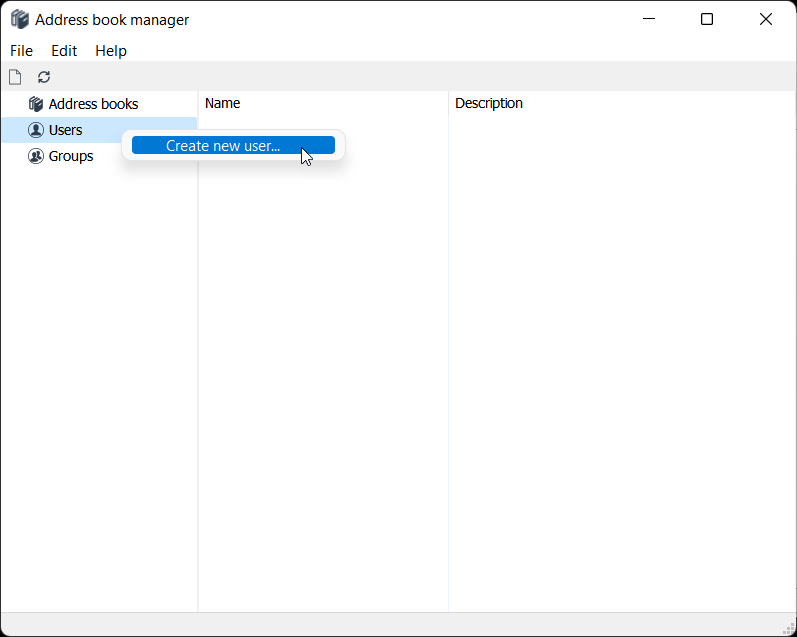
Task: Select the 'Groups' label in tree
Action: tap(71, 156)
